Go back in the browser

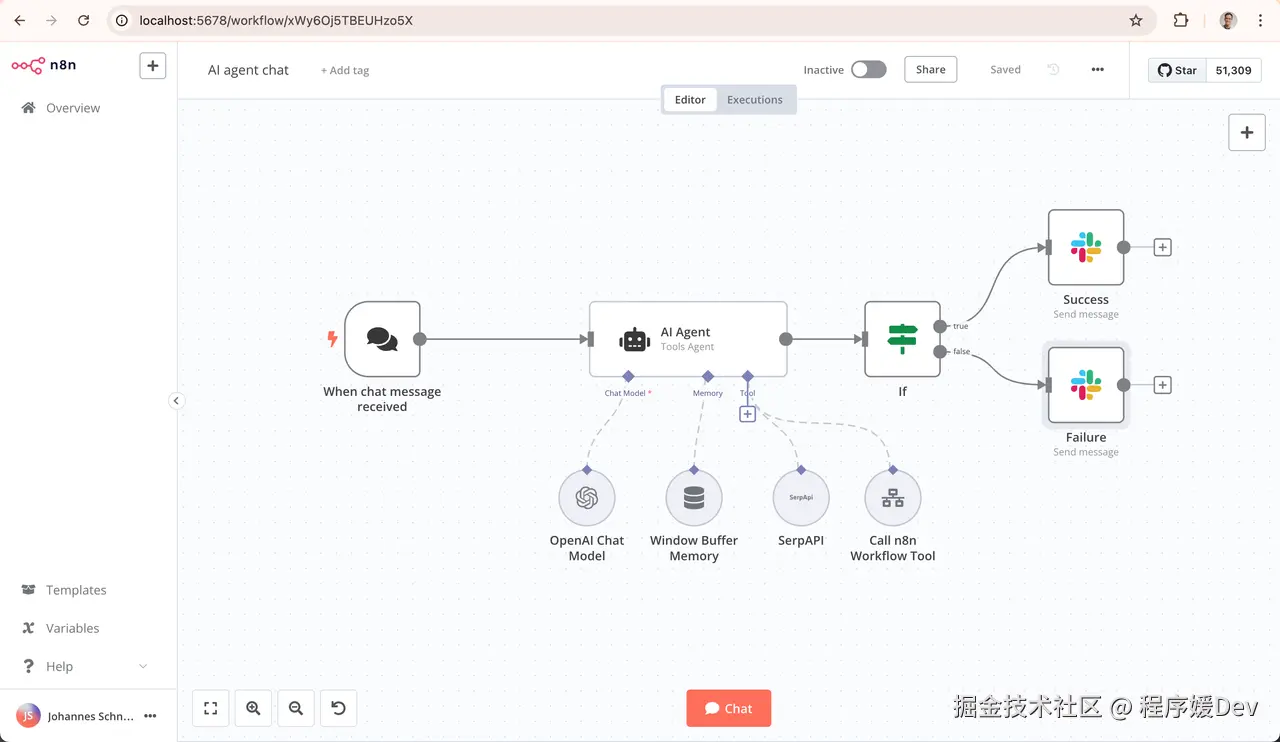coord(20,20)
